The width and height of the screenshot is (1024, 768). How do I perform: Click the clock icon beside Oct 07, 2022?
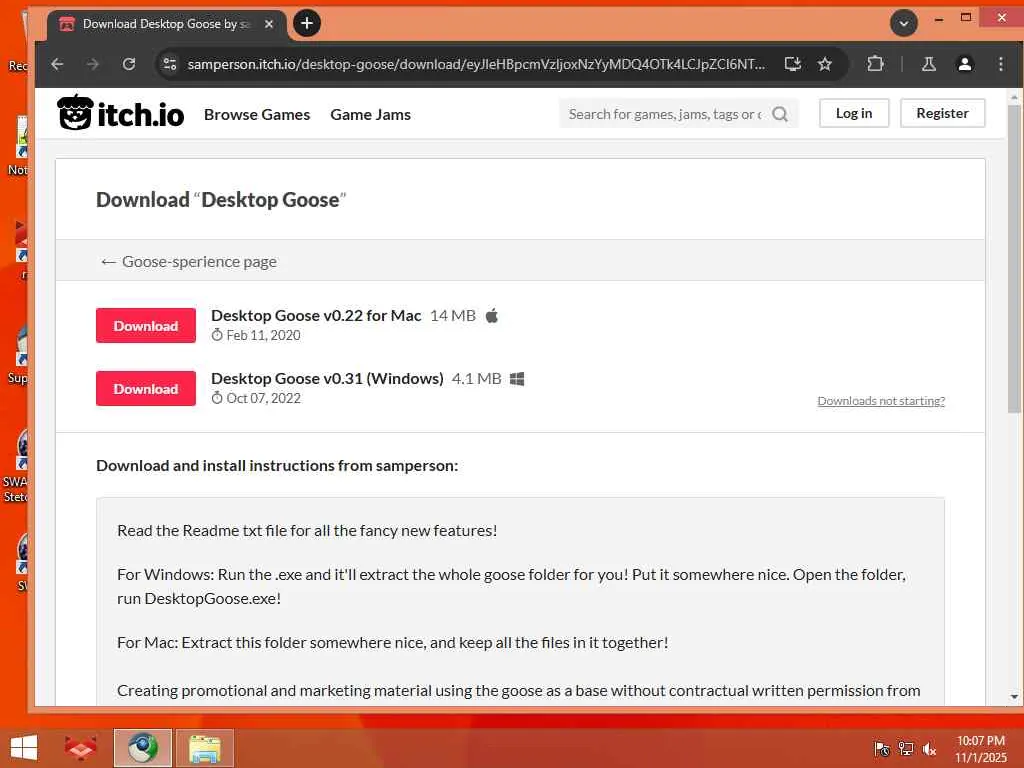[217, 398]
